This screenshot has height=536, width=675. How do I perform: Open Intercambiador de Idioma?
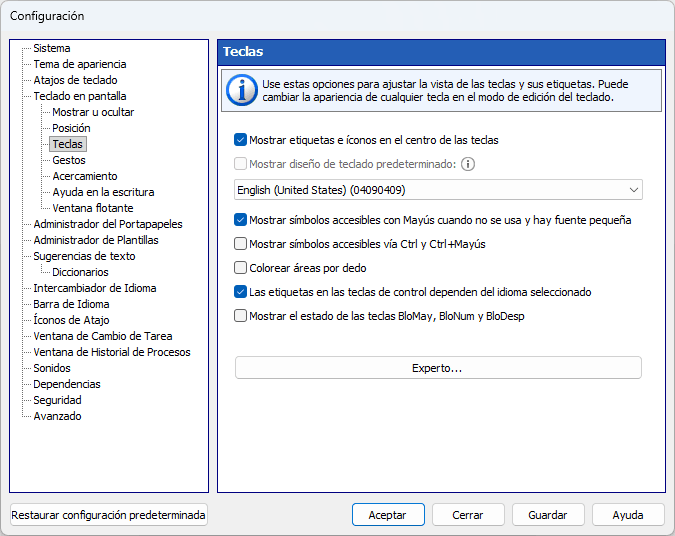(95, 288)
